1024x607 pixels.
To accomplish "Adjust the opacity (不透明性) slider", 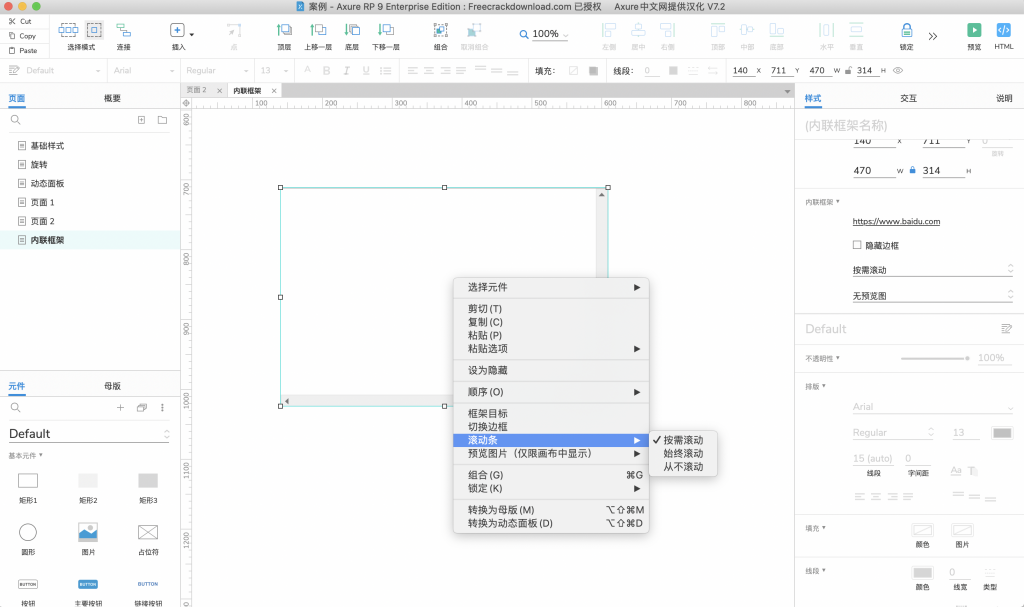I will [934, 358].
